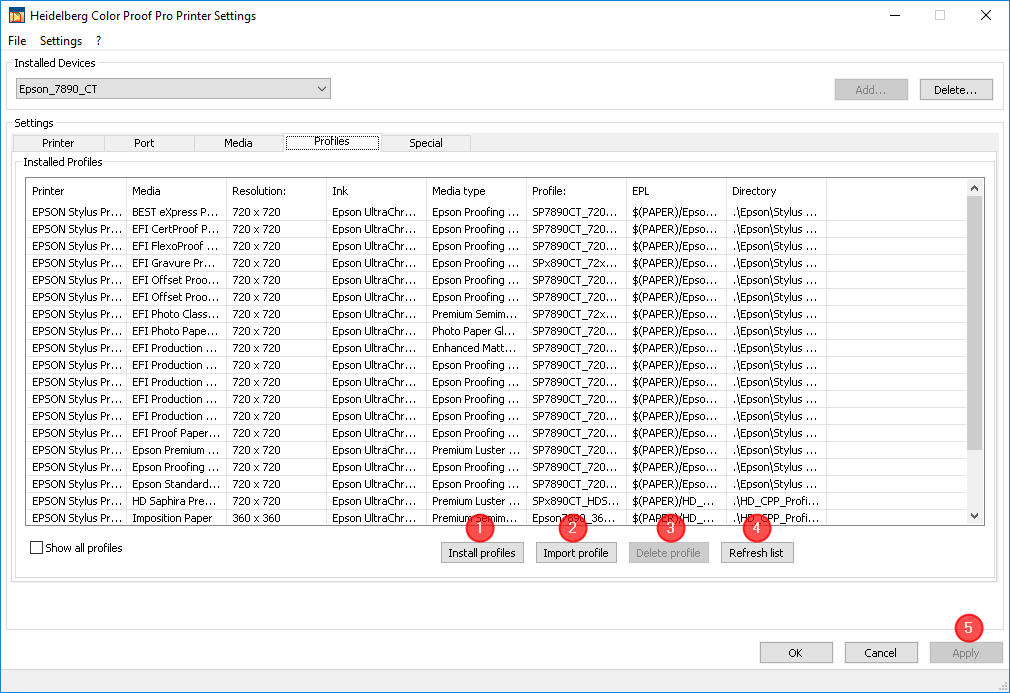
Task: Click the SPx890CT_HDS... profile cell
Action: coord(575,501)
